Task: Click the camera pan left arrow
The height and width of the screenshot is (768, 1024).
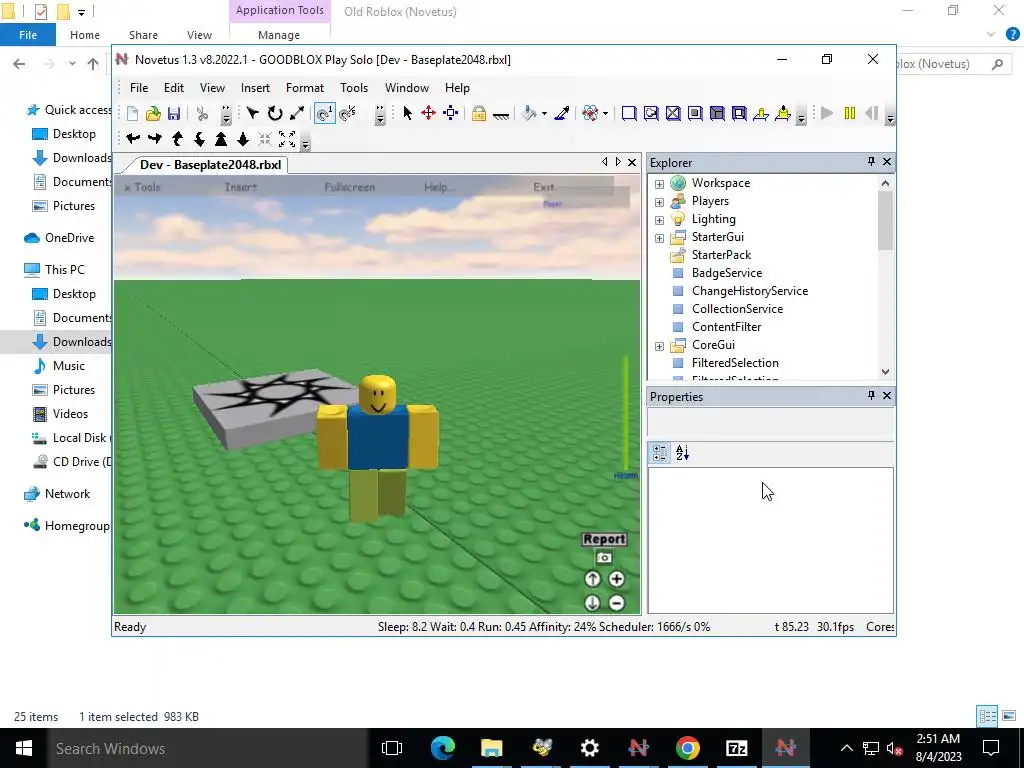Action: (x=133, y=138)
